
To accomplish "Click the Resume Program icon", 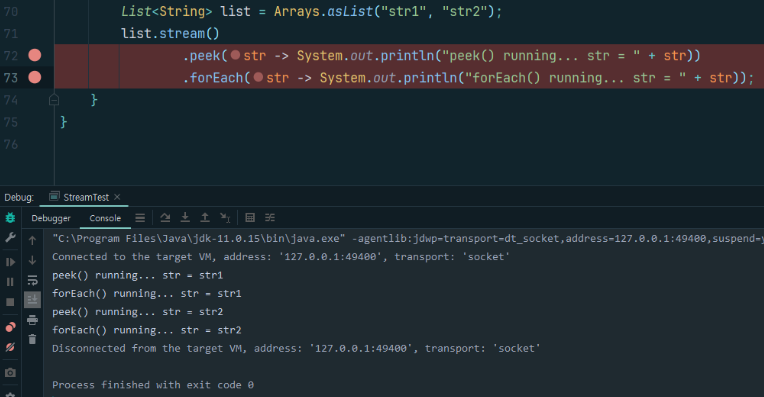I will tap(10, 262).
